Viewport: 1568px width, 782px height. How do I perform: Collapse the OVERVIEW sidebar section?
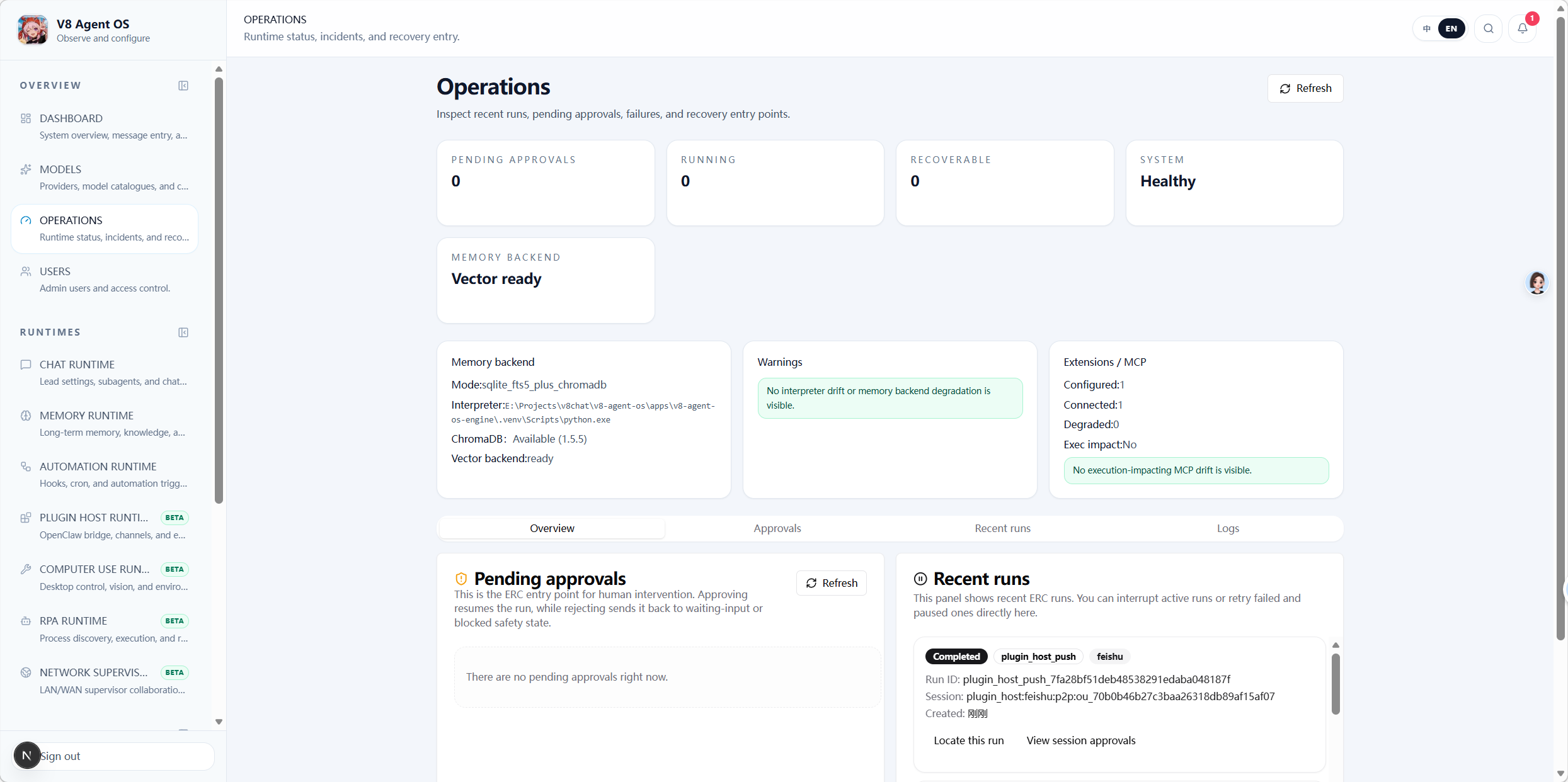(183, 85)
